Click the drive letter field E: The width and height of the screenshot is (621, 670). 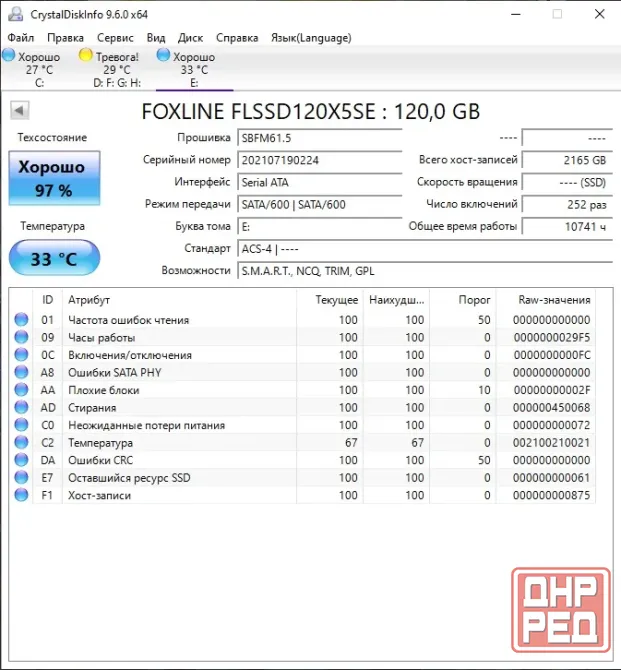(320, 226)
